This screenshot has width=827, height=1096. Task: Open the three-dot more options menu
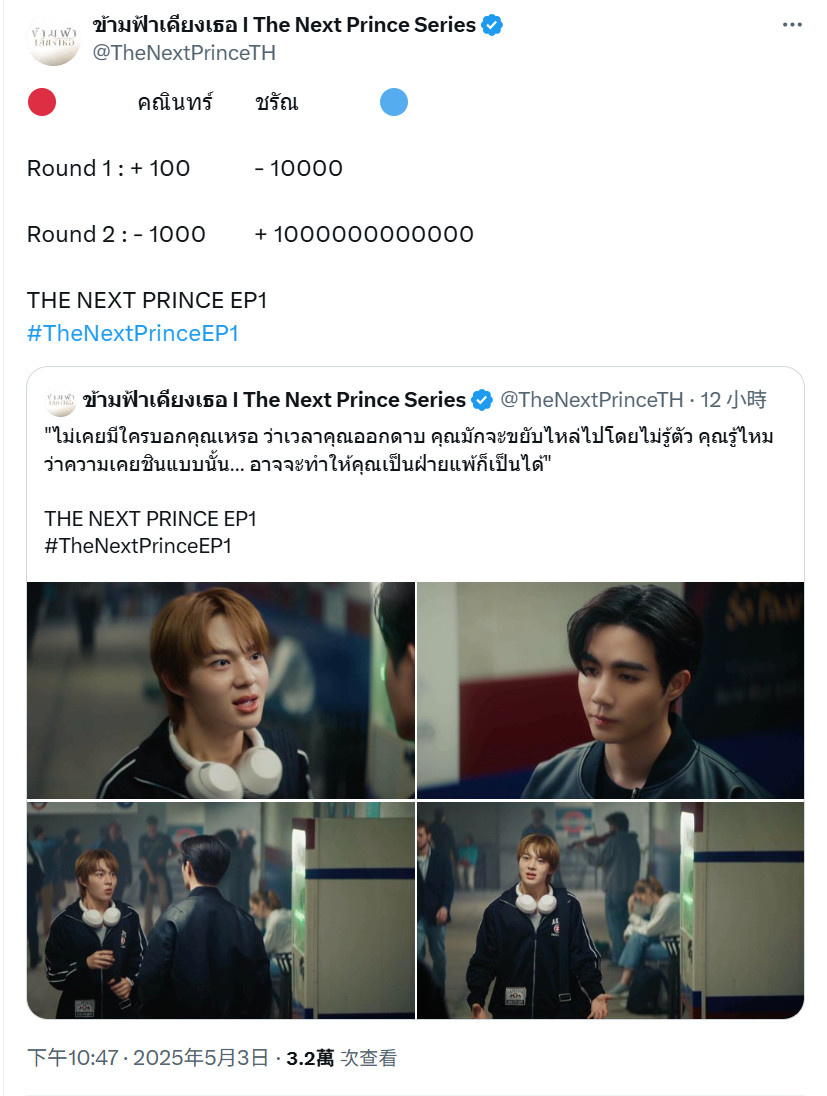792,25
